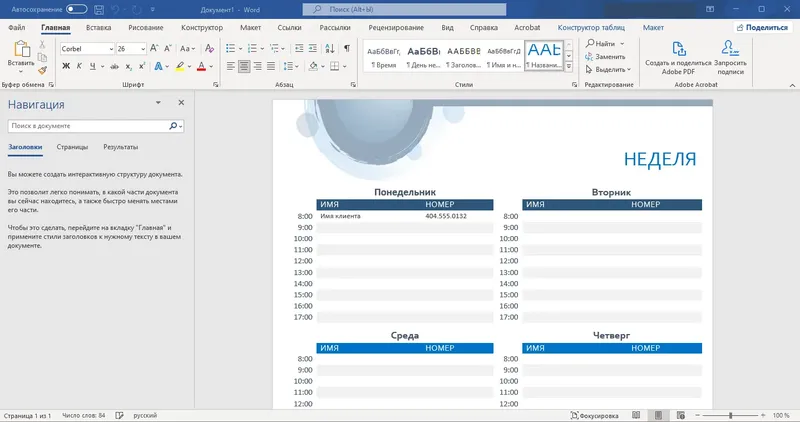Click the Cut scissors icon

42,45
